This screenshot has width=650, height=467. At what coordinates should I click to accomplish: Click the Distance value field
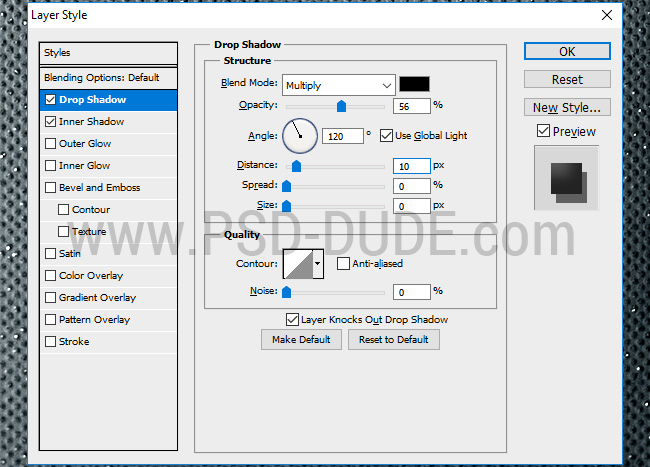tap(412, 166)
